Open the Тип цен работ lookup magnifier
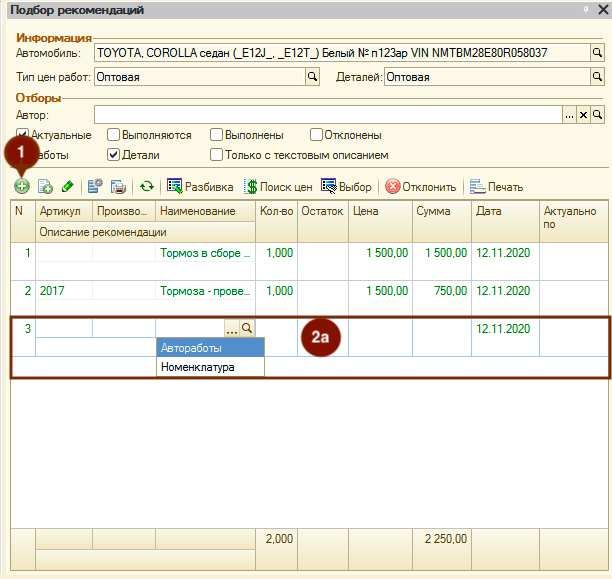This screenshot has width=612, height=579. (x=312, y=77)
